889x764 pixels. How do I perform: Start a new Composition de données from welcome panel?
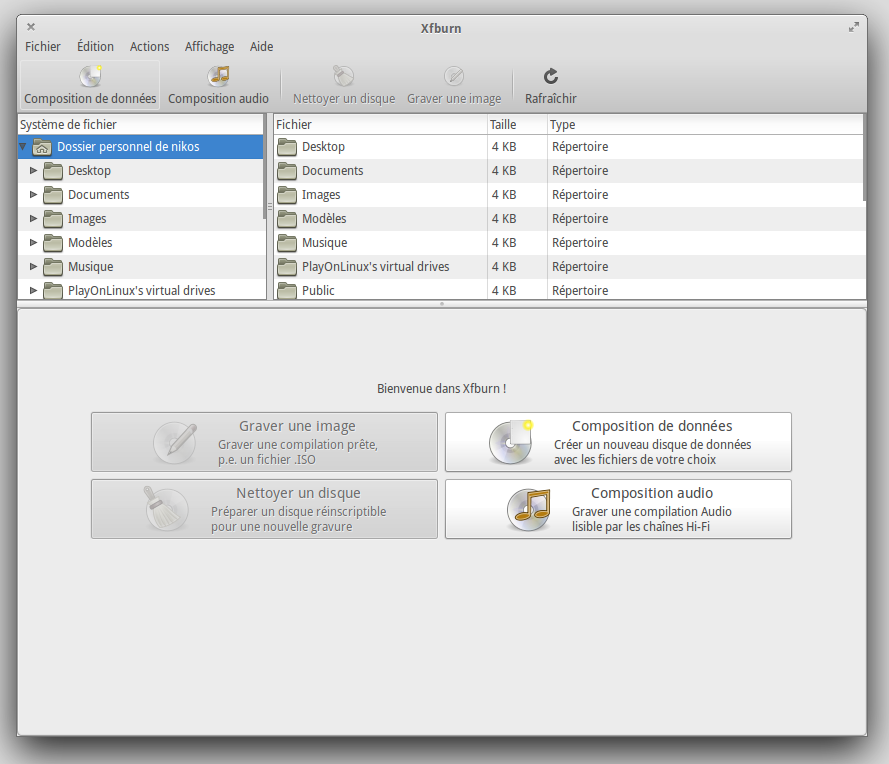[618, 442]
